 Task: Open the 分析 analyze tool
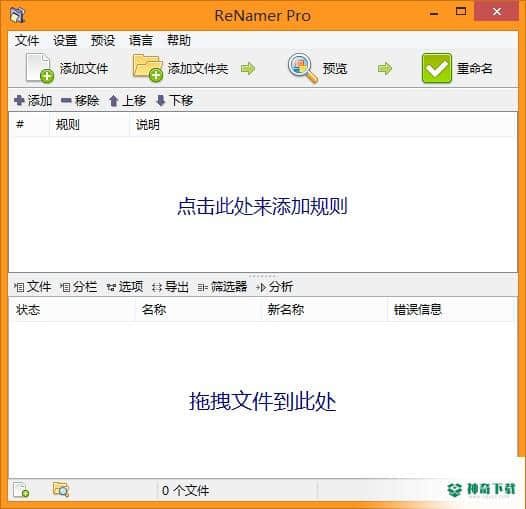tap(275, 287)
